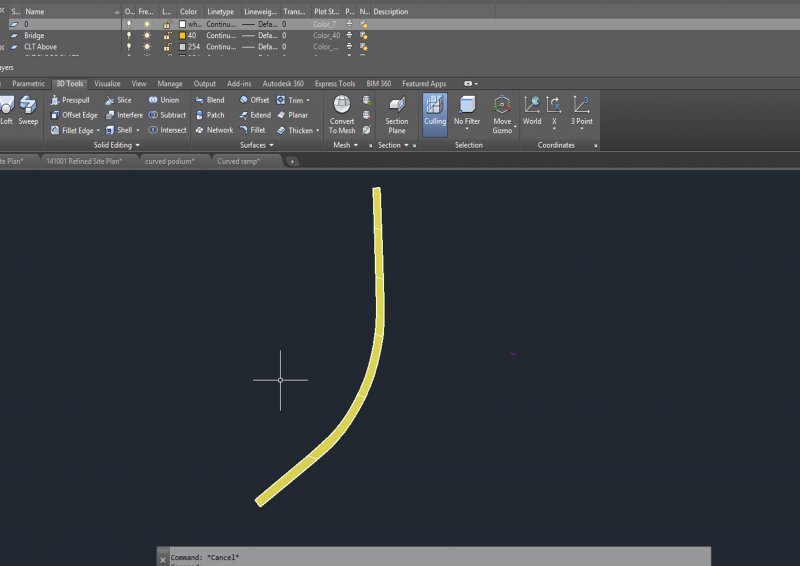Click the Offset Edge tool
Viewport: 800px width, 566px height.
74,115
